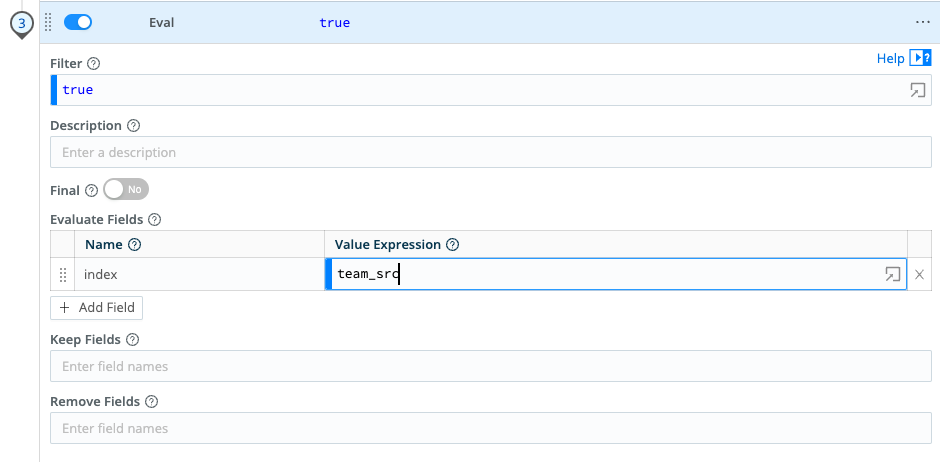Show Value Expression help icon

pyautogui.click(x=453, y=244)
